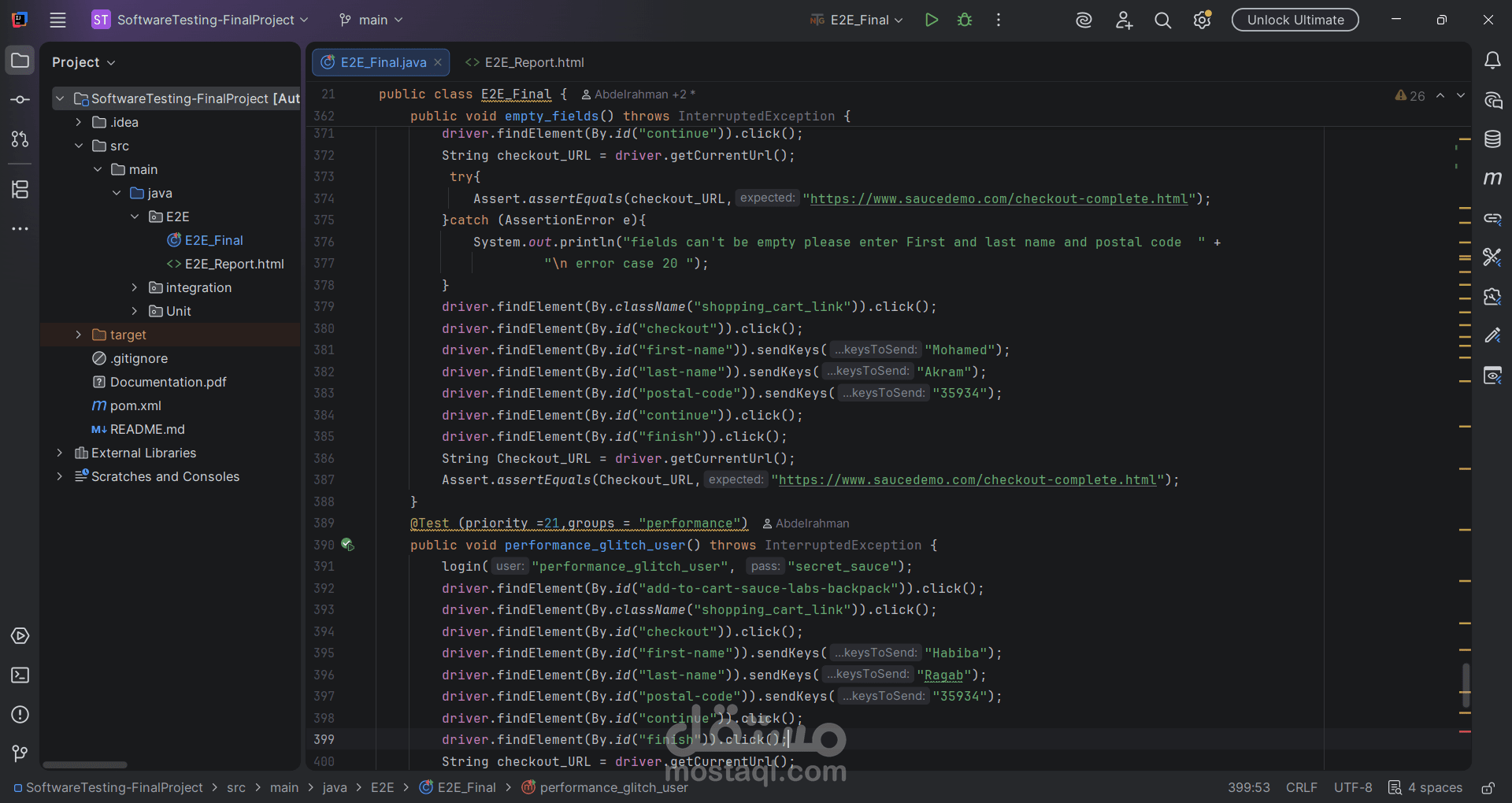The image size is (1512, 803).
Task: Jump to previous highlighted error arrow
Action: point(1440,95)
